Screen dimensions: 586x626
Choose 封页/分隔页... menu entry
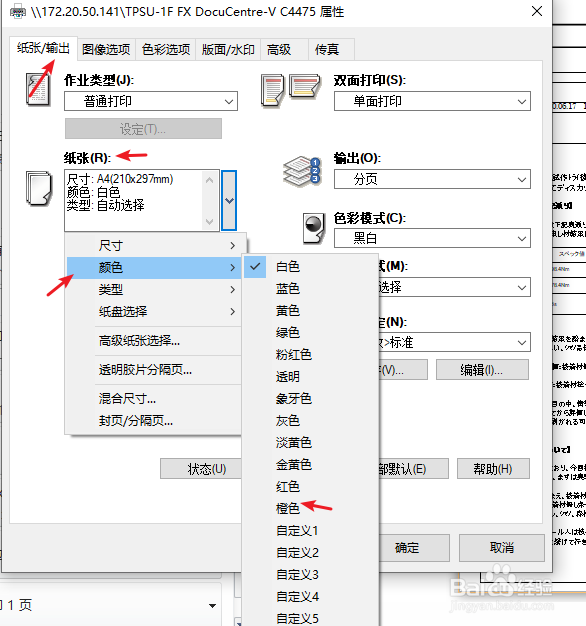pos(156,420)
